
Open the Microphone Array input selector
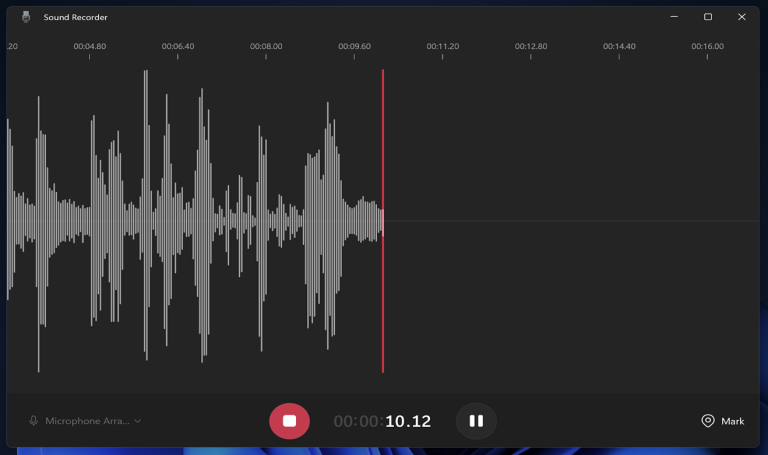87,421
